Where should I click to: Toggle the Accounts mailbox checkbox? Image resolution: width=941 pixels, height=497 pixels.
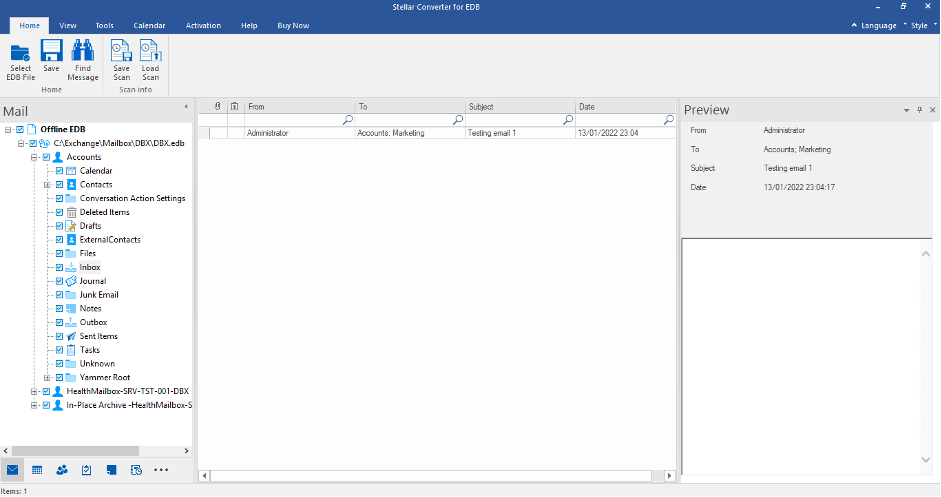(46, 157)
